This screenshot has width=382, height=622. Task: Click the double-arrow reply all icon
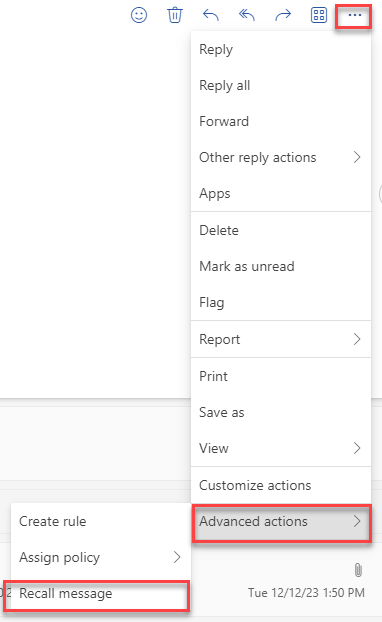click(x=246, y=15)
